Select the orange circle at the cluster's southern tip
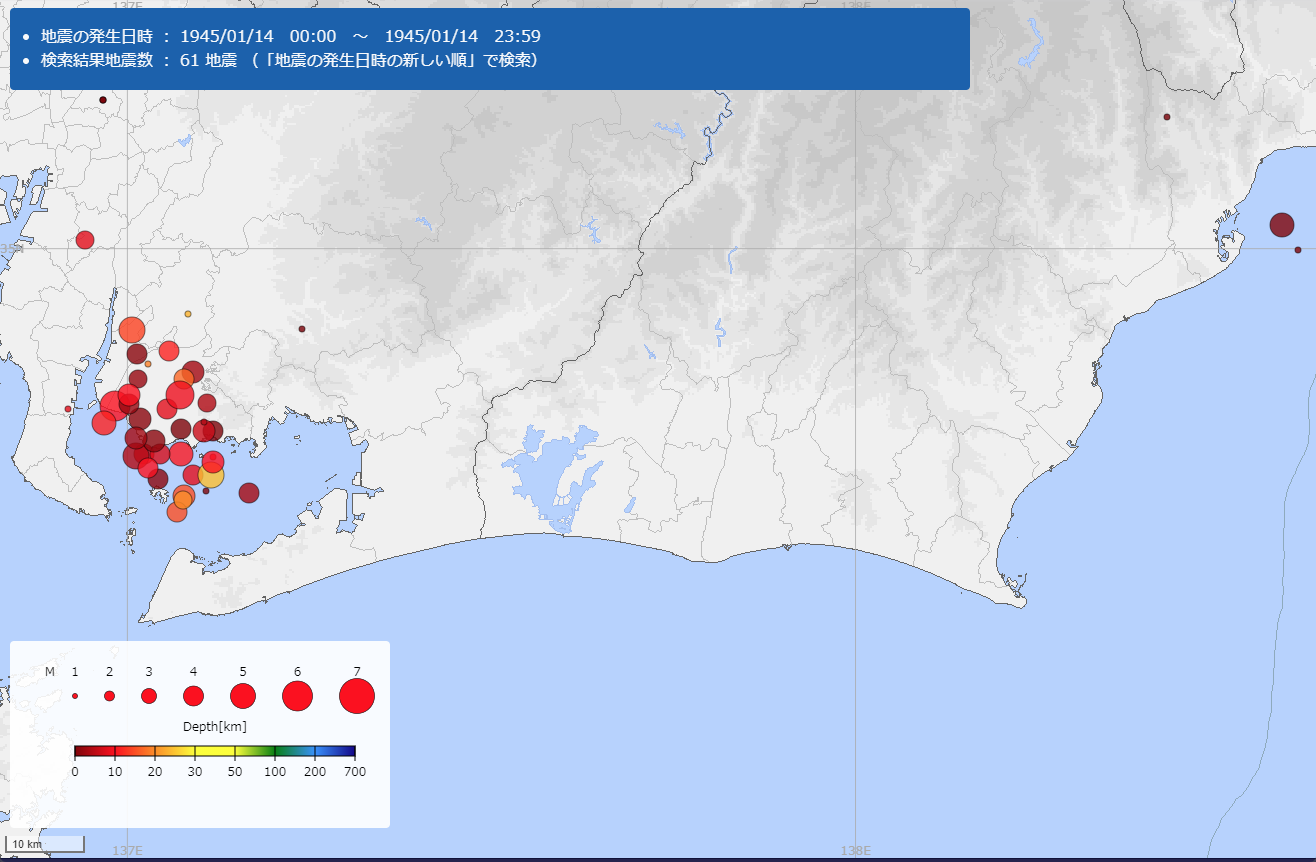This screenshot has height=862, width=1316. [177, 512]
